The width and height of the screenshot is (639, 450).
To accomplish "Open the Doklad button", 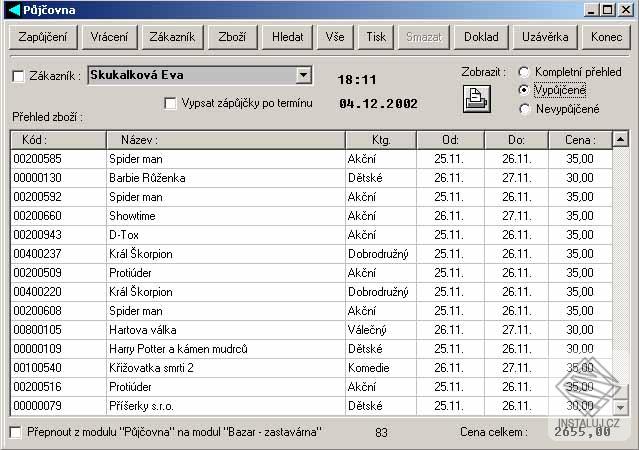I will [x=481, y=37].
